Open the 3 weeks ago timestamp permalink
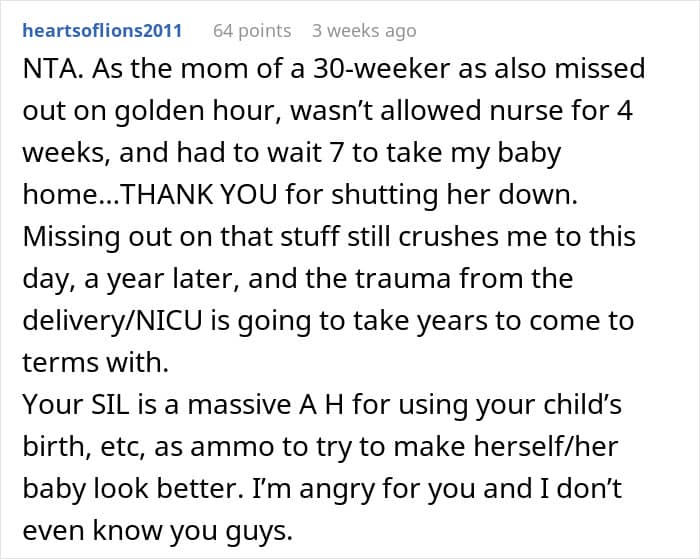This screenshot has height=559, width=700. pos(364,31)
